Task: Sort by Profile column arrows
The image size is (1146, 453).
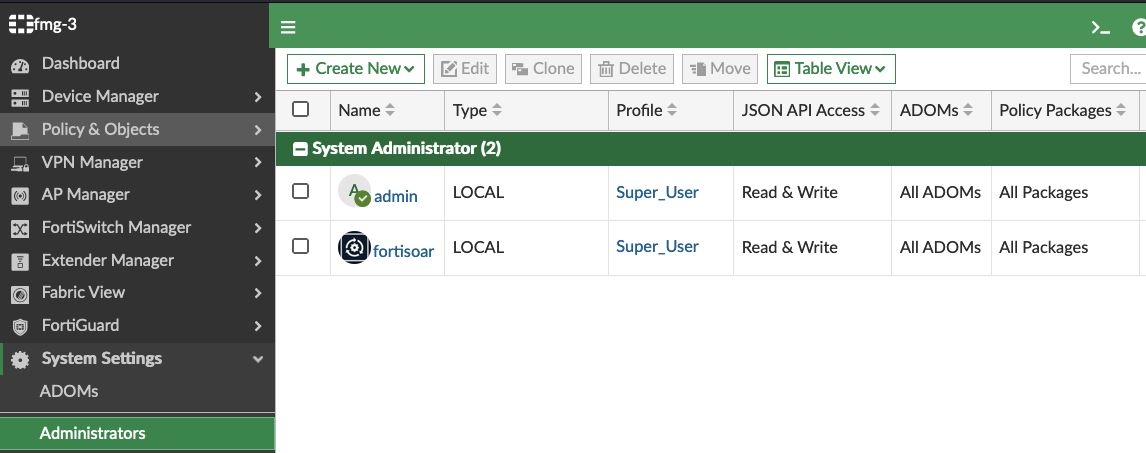Action: tap(672, 111)
